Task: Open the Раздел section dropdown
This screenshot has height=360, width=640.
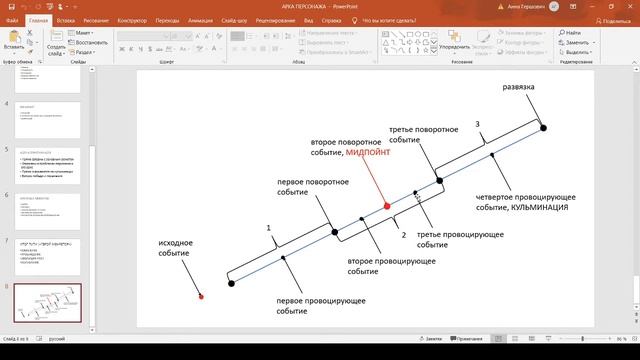Action: pyautogui.click(x=82, y=52)
